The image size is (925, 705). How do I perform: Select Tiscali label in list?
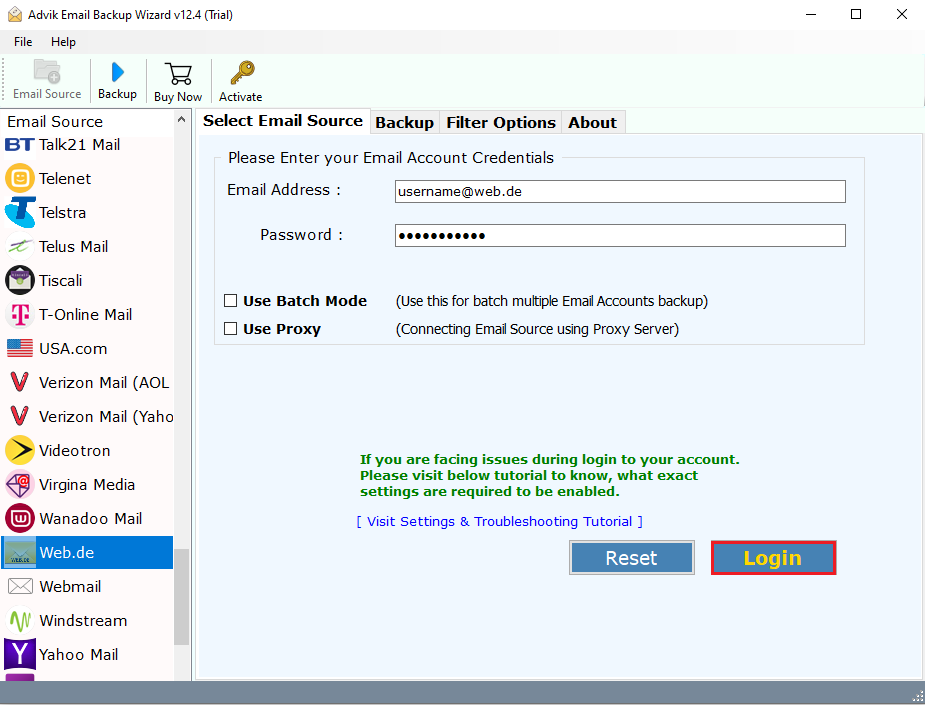pos(60,280)
